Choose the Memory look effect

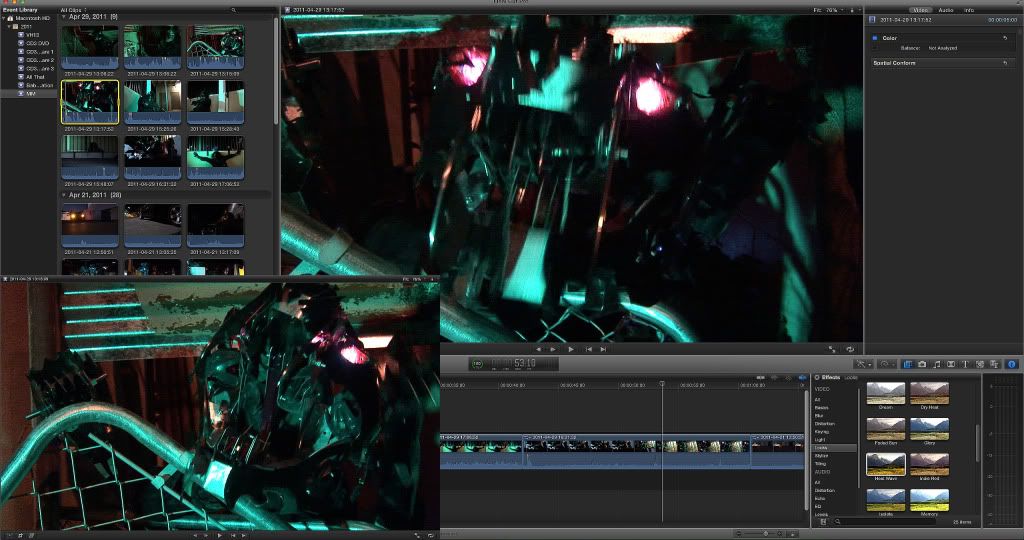point(929,500)
